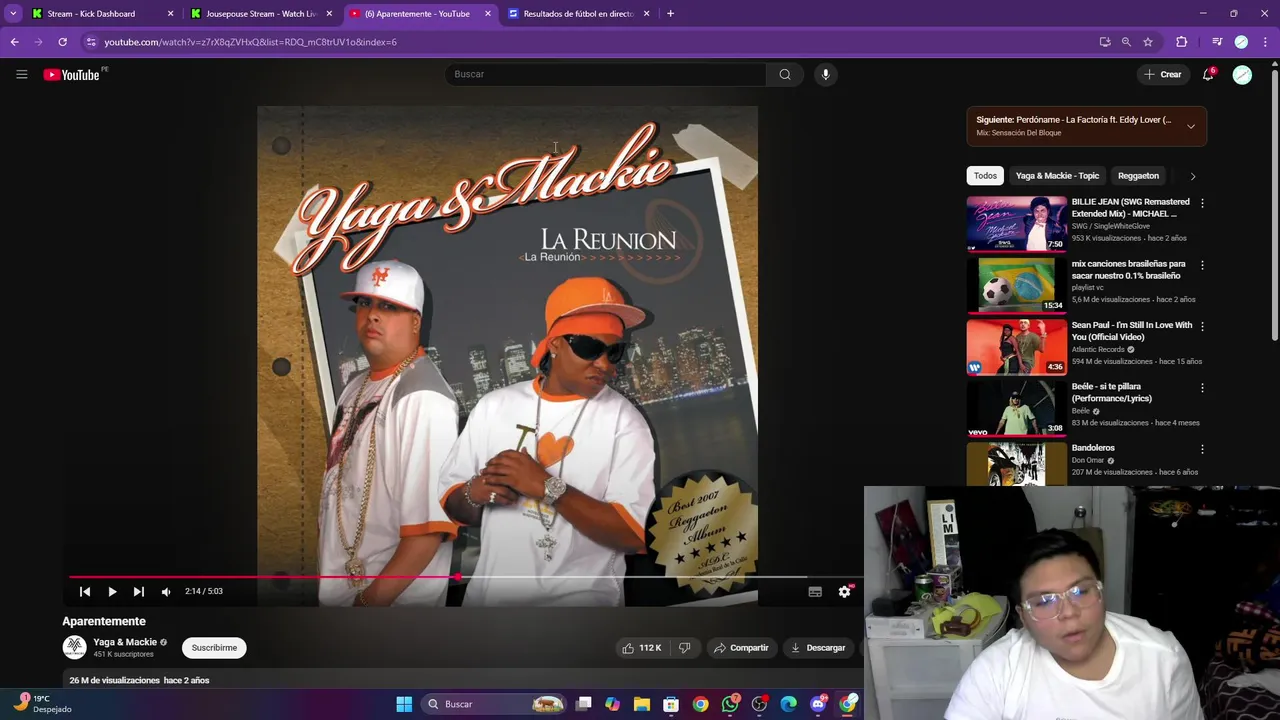This screenshot has width=1280, height=720.
Task: Focus the YouTube Buscar search field
Action: [x=605, y=74]
